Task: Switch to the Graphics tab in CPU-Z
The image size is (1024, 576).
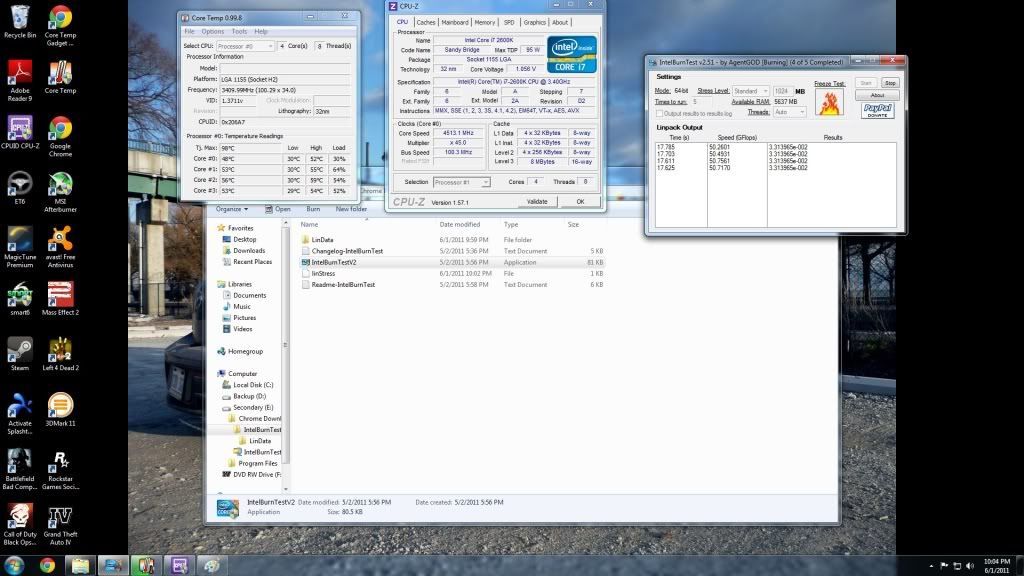Action: click(x=534, y=22)
